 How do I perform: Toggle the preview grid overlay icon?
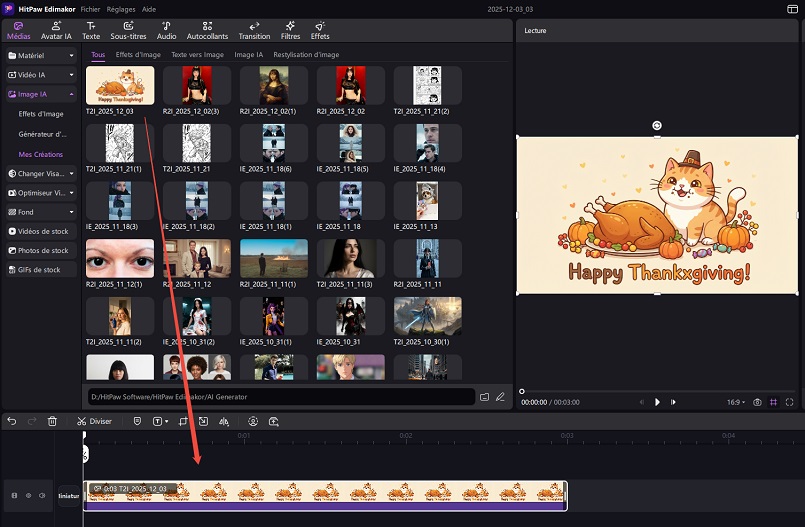[x=774, y=401]
